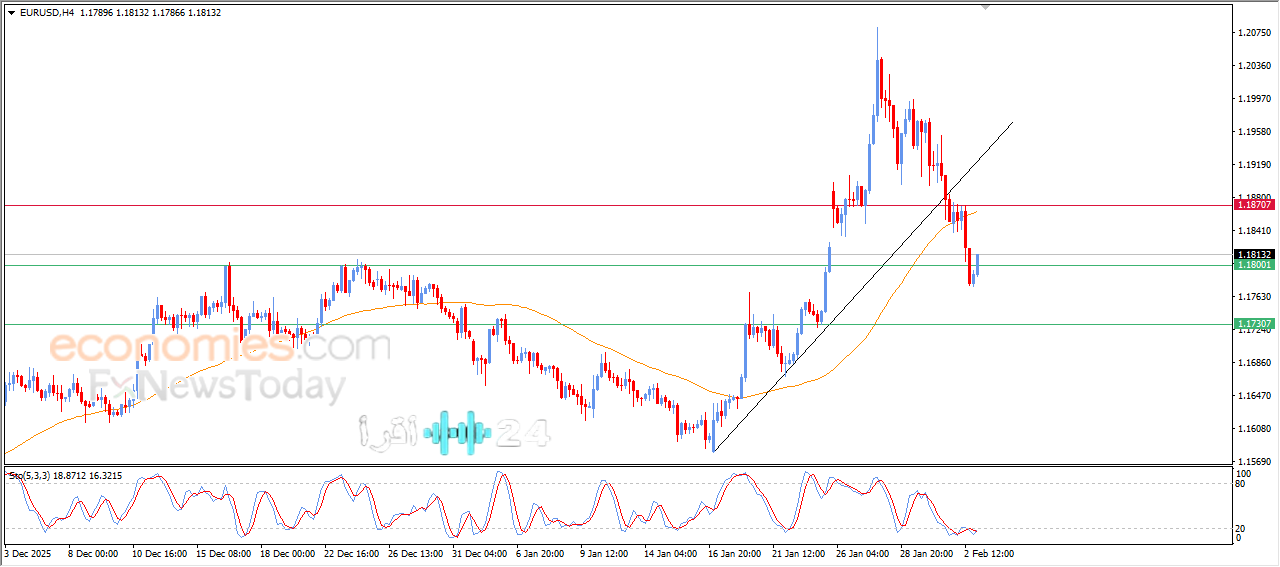
Task: Click the gray chart shift triangle marker
Action: click(987, 7)
